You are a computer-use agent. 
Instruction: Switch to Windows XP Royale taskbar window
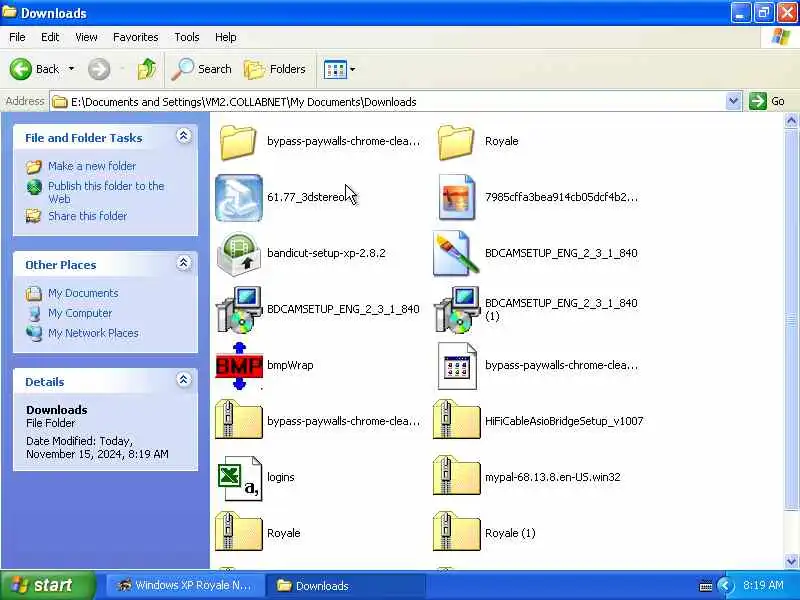pyautogui.click(x=185, y=585)
